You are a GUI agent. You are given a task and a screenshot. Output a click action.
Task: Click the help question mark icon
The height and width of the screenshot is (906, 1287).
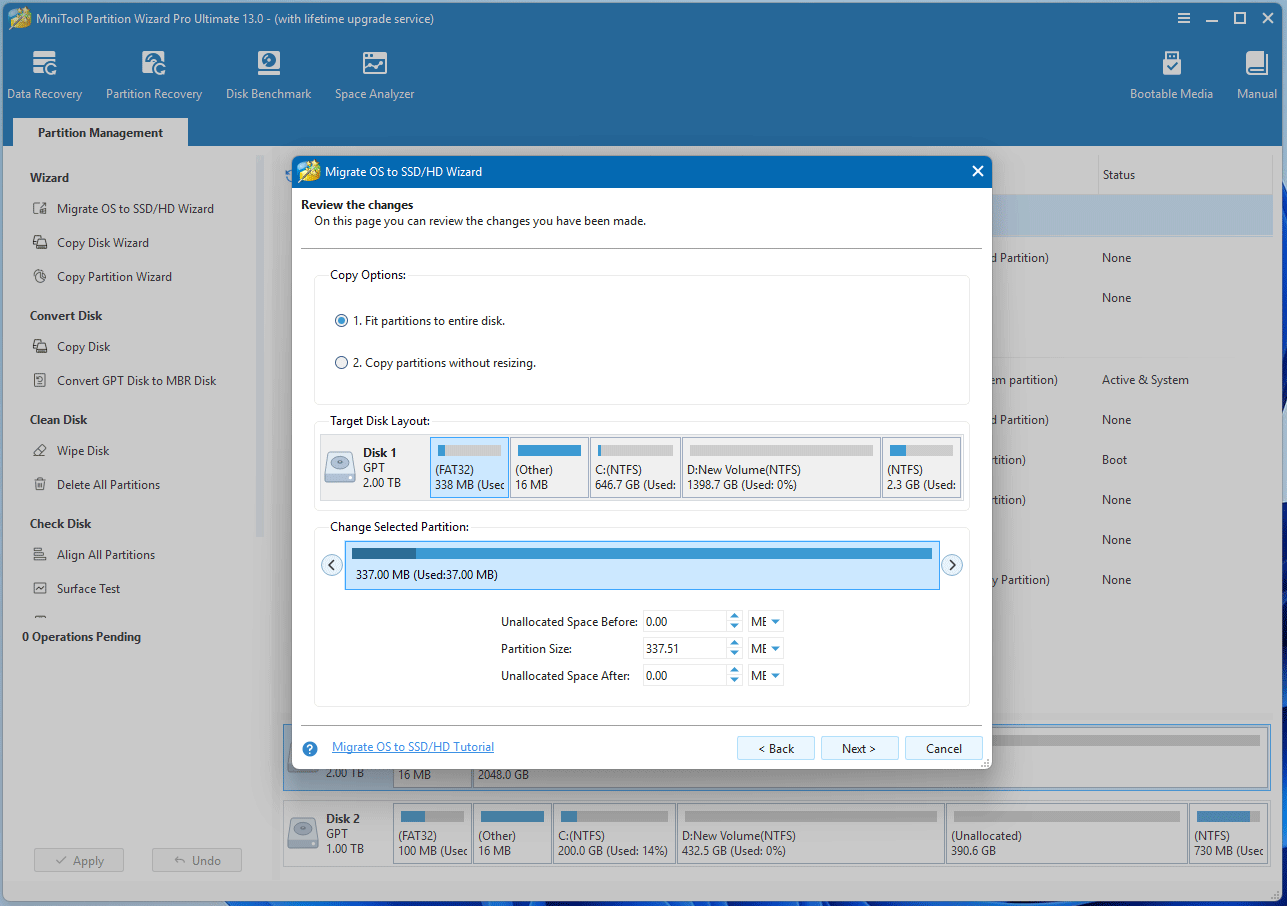(310, 748)
